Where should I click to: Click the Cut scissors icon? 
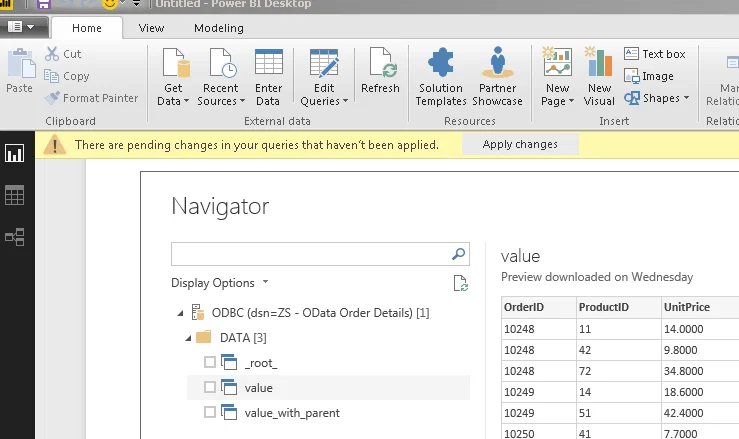point(52,54)
